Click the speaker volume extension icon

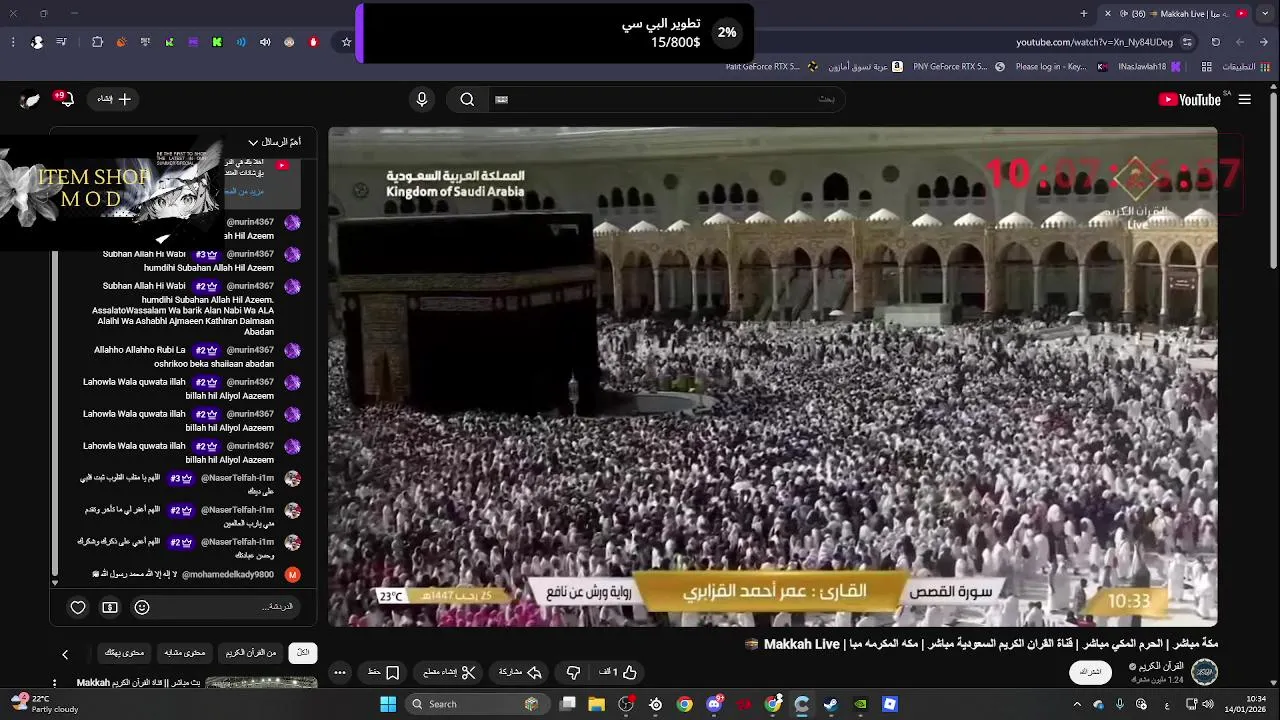[265, 42]
